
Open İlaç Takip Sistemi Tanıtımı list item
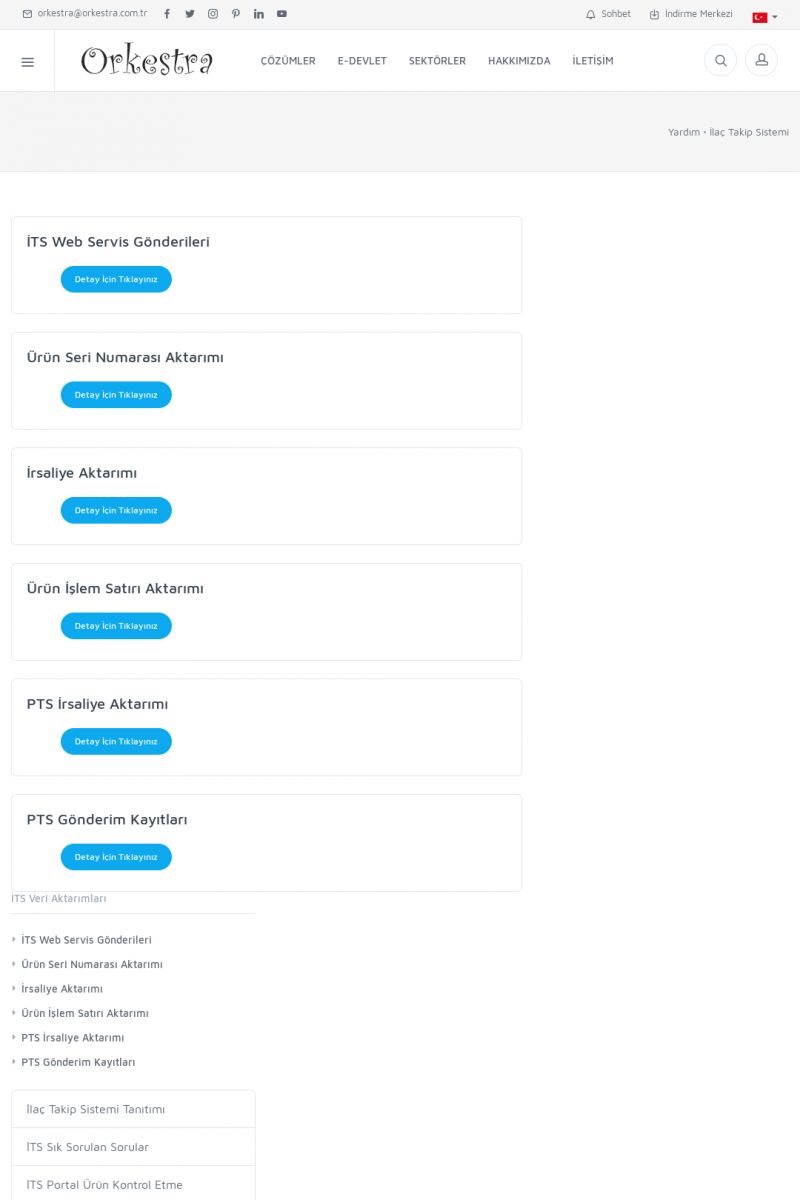tap(96, 1109)
